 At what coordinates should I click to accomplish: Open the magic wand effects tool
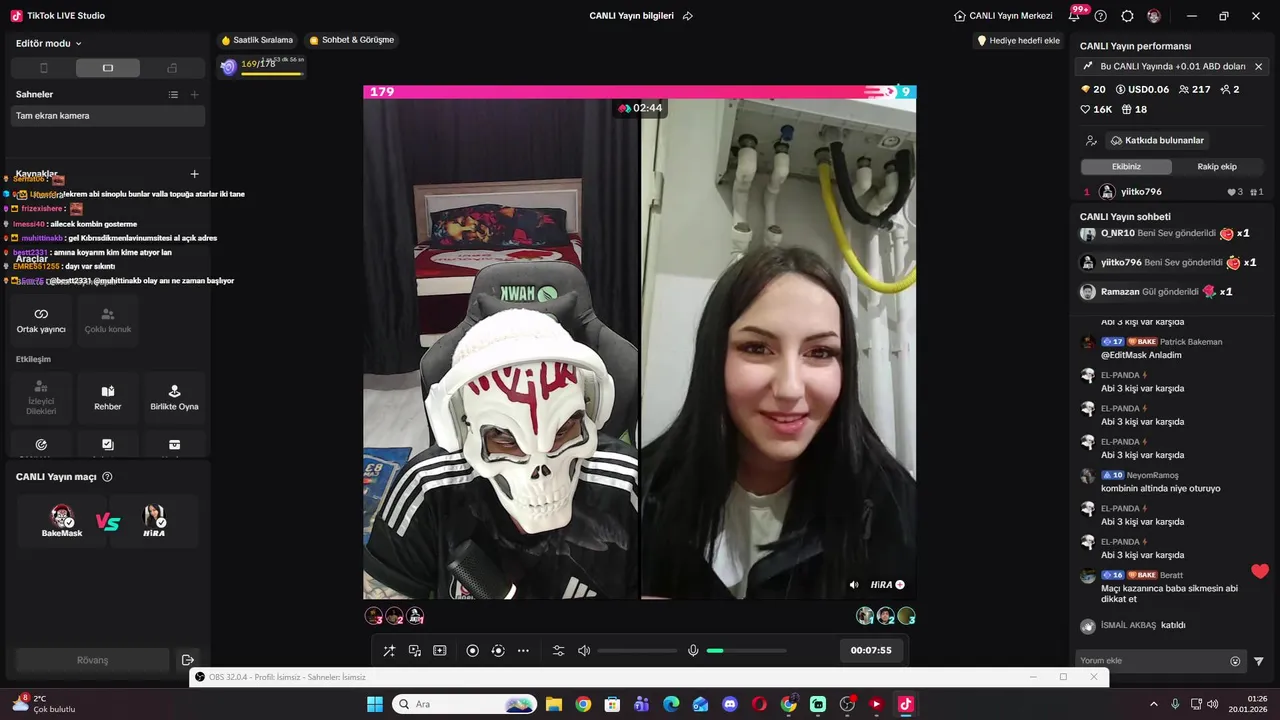(389, 651)
